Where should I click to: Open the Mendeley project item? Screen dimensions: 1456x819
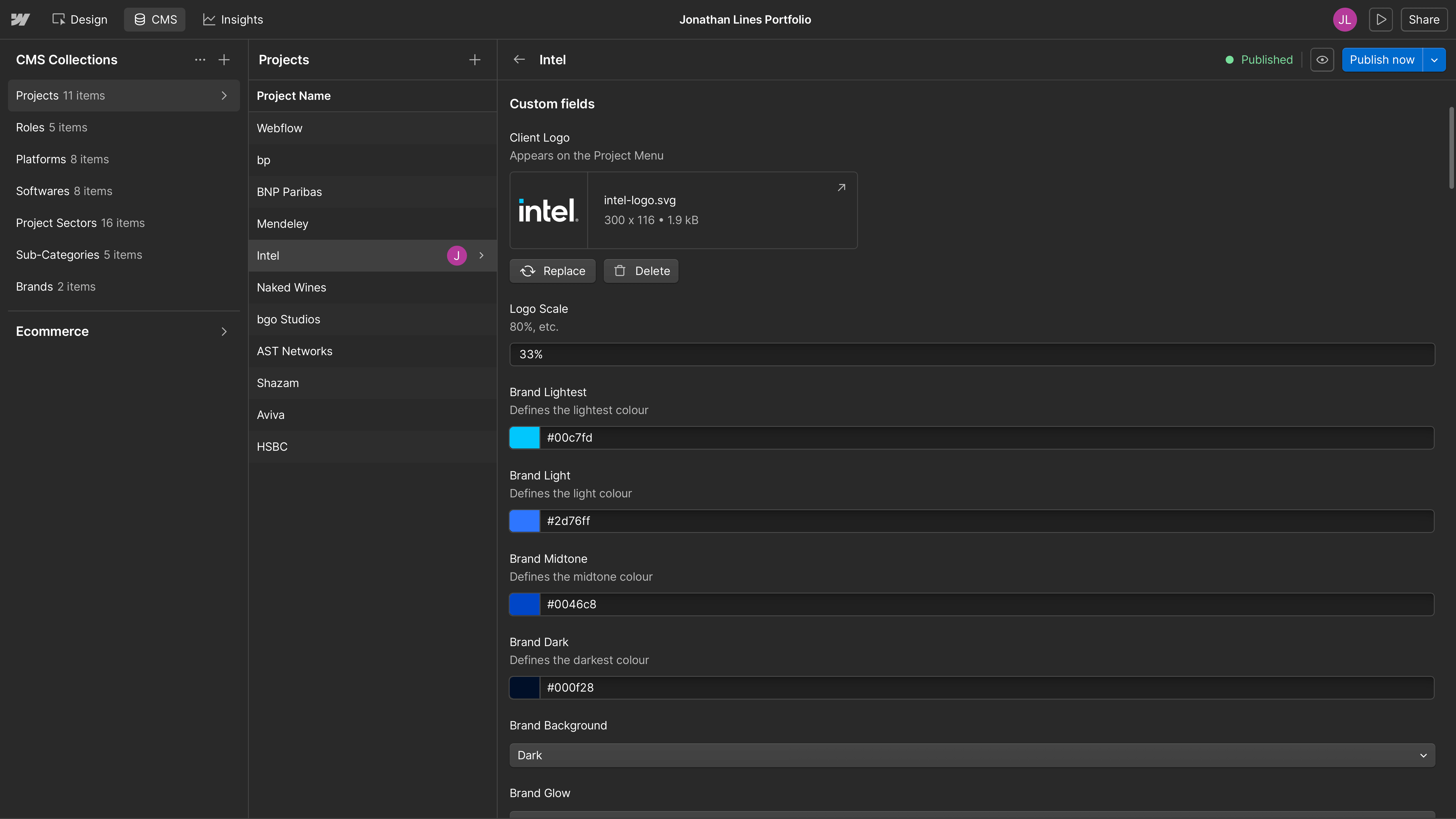coord(373,224)
